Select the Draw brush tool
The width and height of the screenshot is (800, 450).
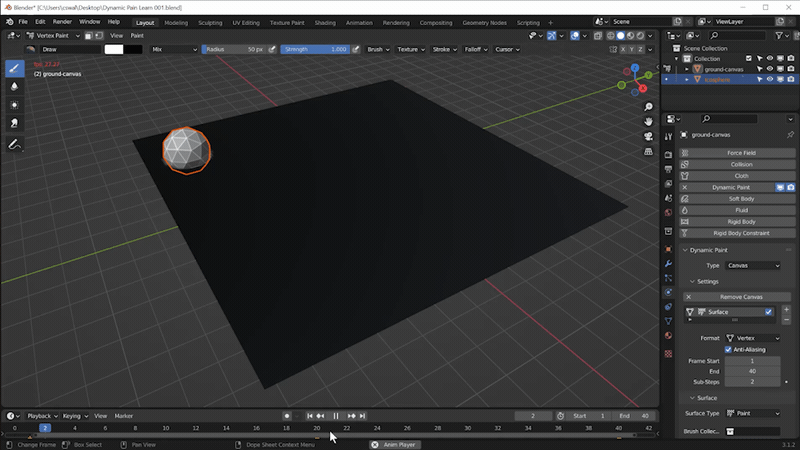coord(14,68)
